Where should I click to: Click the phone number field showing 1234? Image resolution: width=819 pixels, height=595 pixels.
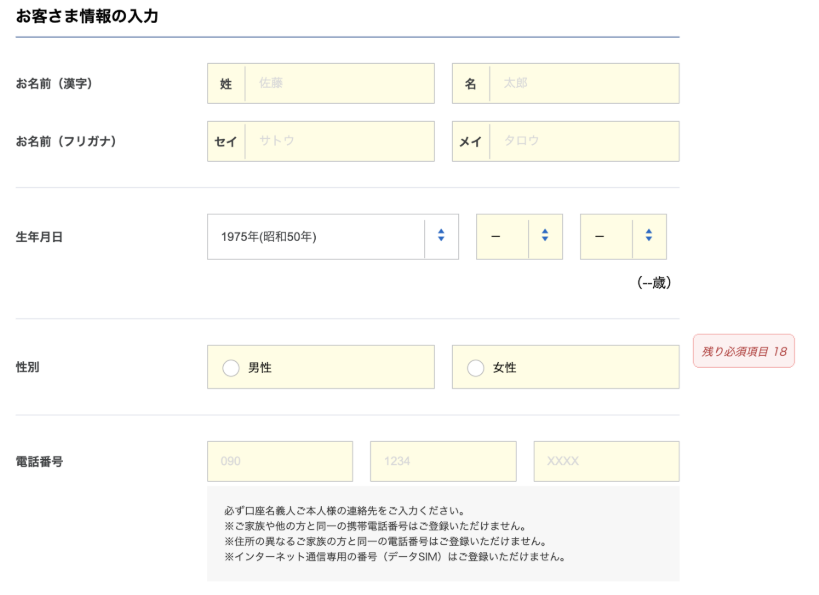[x=443, y=462]
